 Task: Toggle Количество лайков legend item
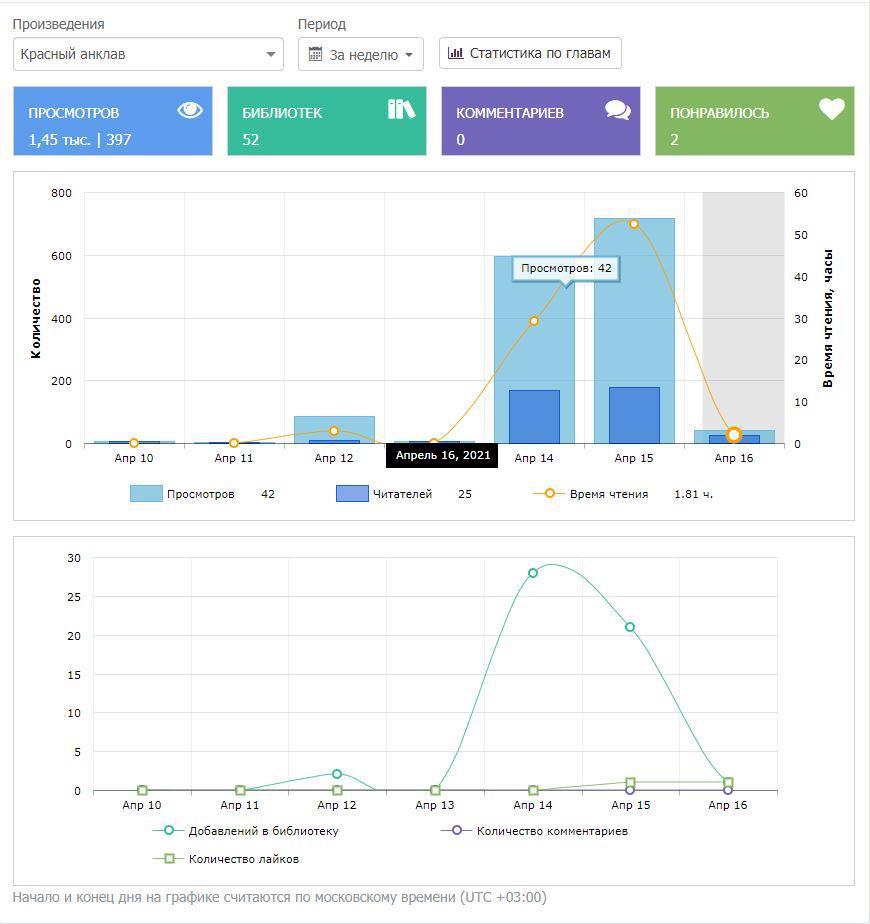coord(243,859)
